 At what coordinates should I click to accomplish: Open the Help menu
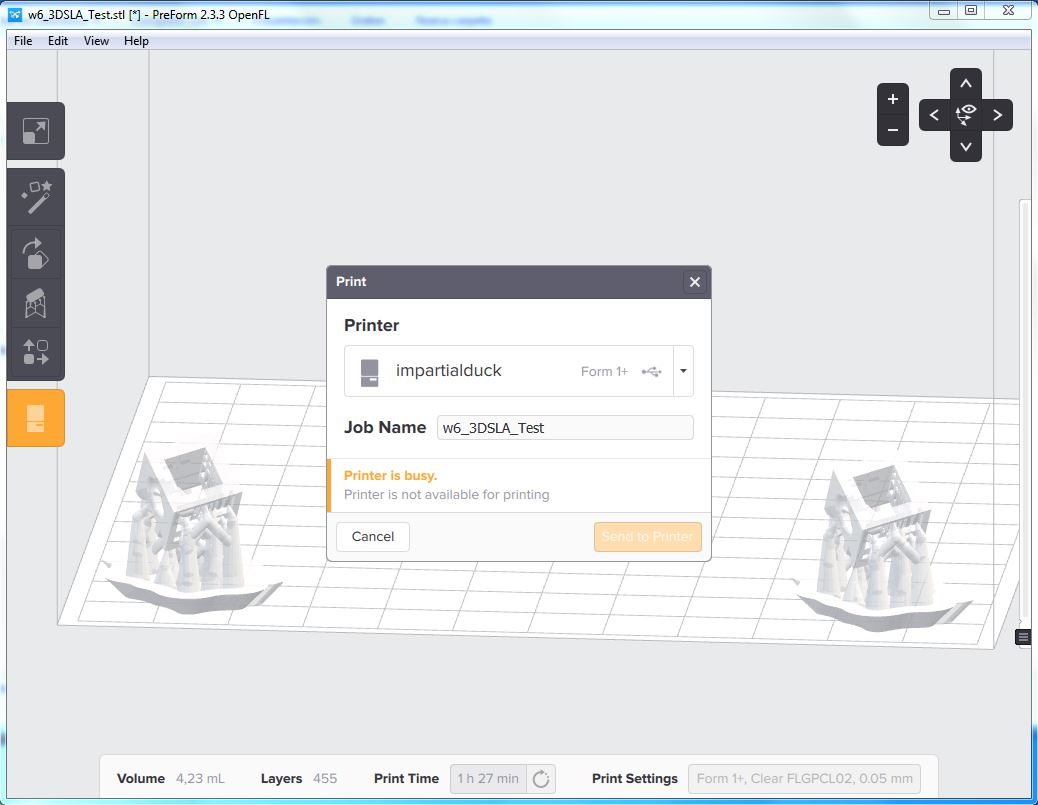[x=136, y=40]
